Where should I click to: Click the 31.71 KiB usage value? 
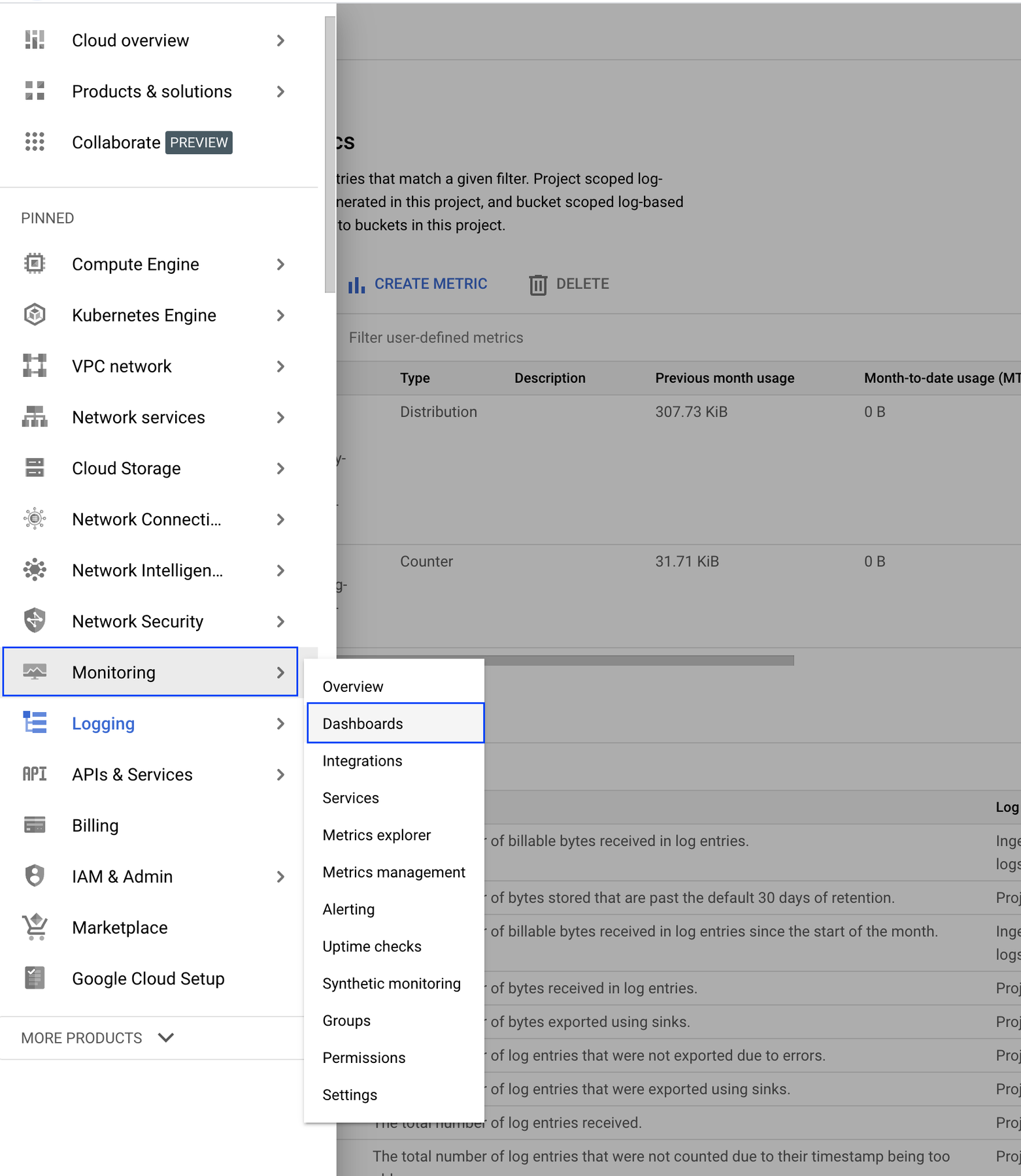(x=687, y=561)
